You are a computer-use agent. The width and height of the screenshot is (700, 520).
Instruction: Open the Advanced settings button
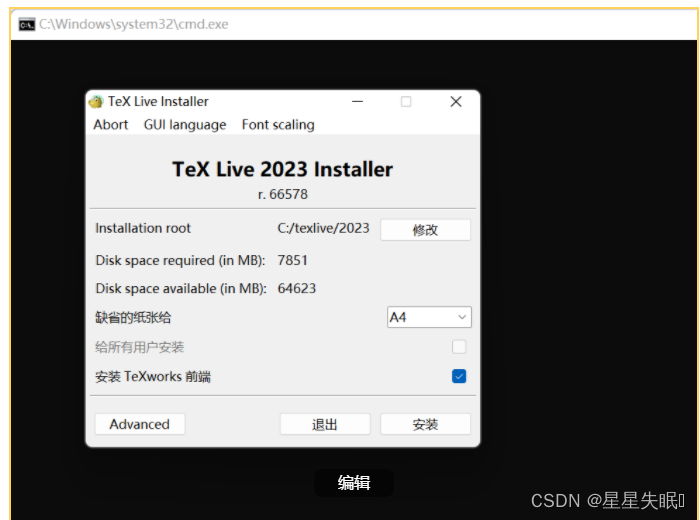point(140,424)
